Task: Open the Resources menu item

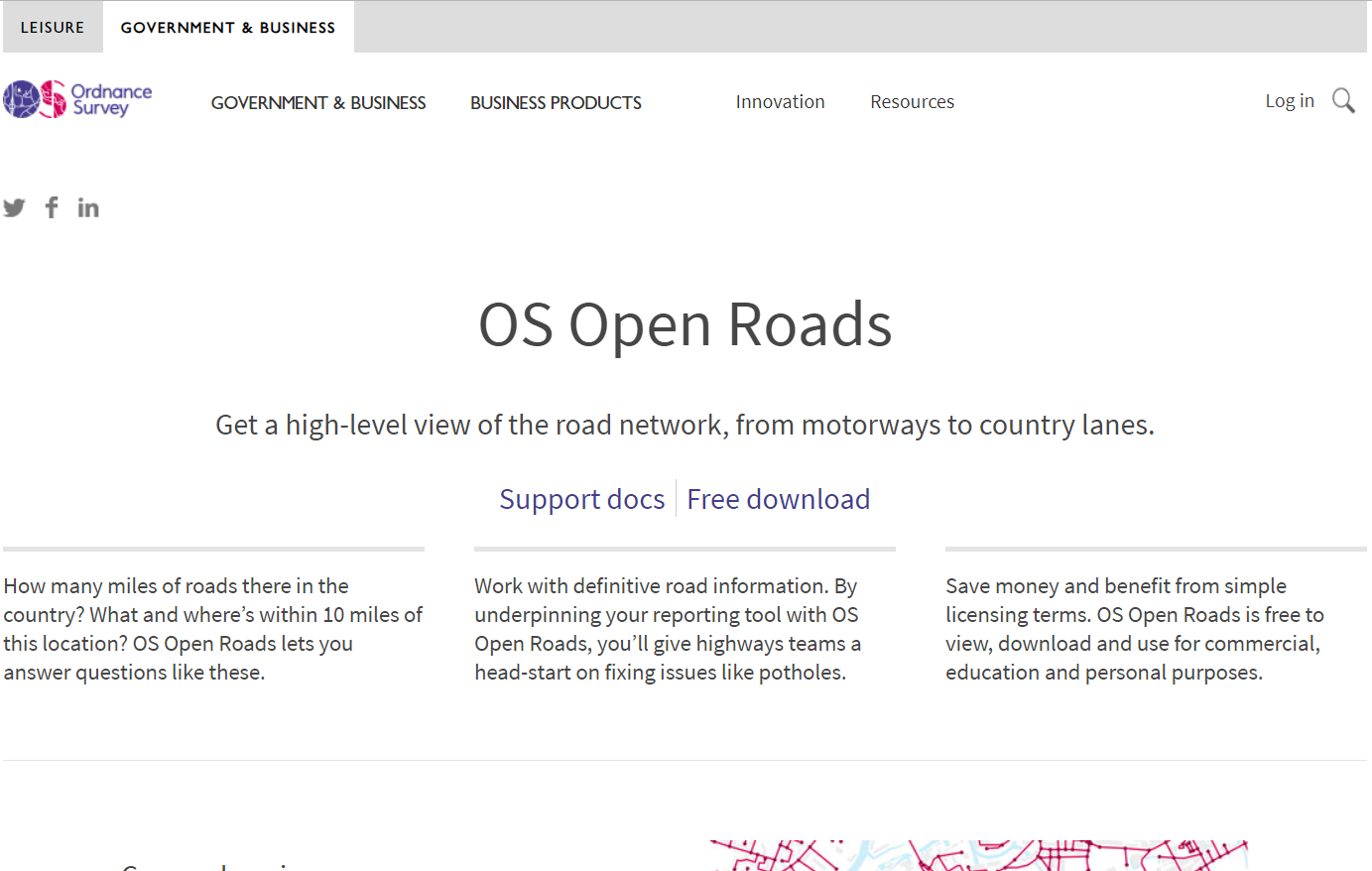Action: click(912, 101)
